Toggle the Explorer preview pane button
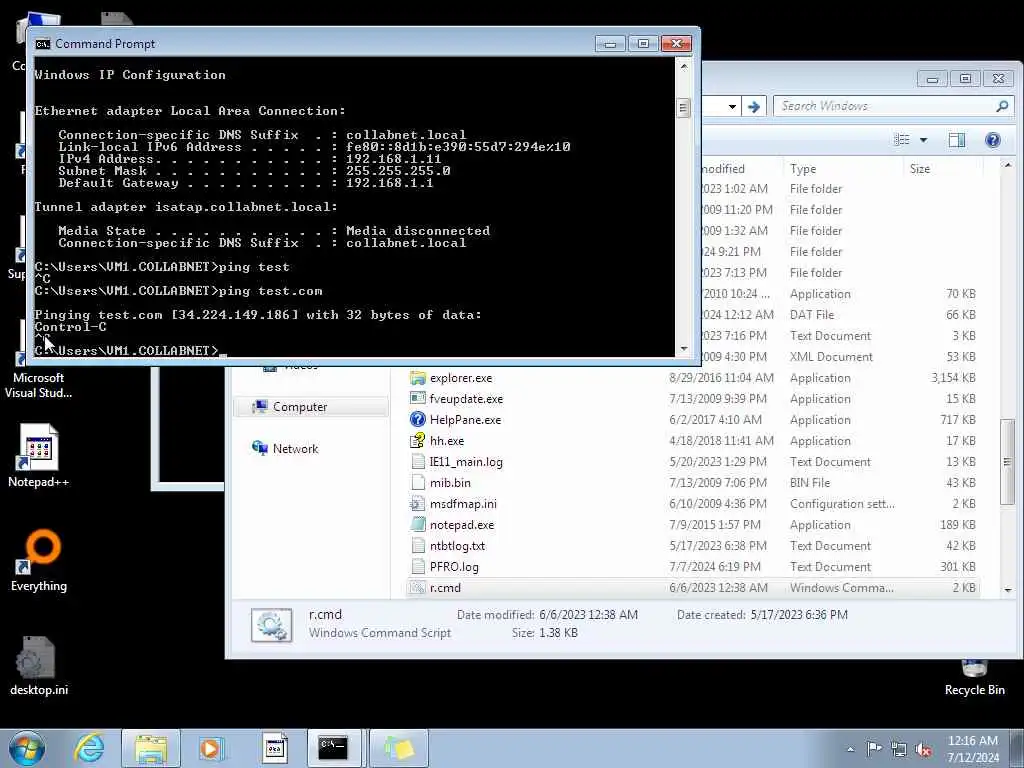This screenshot has width=1024, height=768. pos(957,140)
